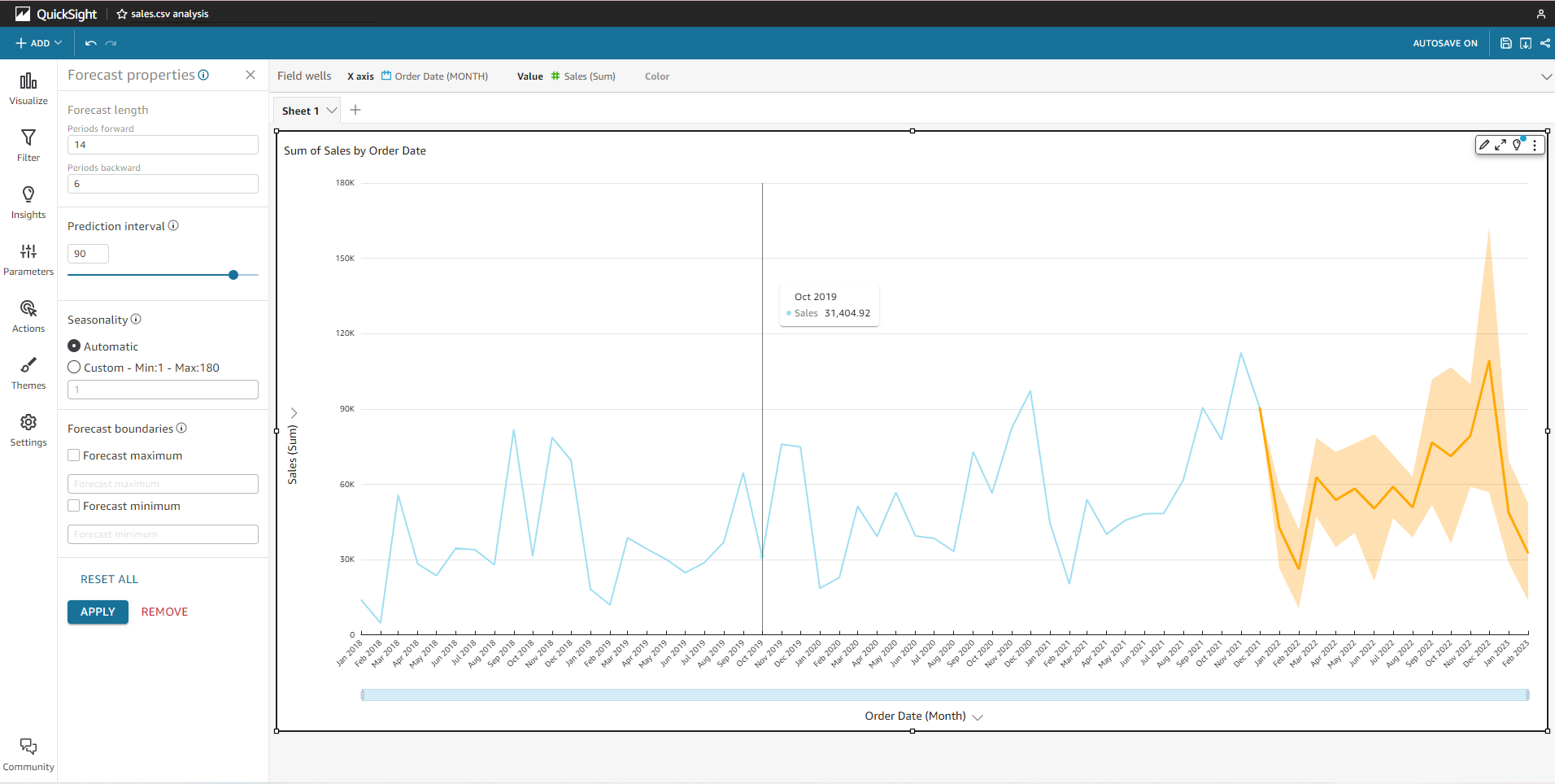The height and width of the screenshot is (784, 1555).
Task: Click the visual format pencil icon
Action: click(x=1484, y=145)
